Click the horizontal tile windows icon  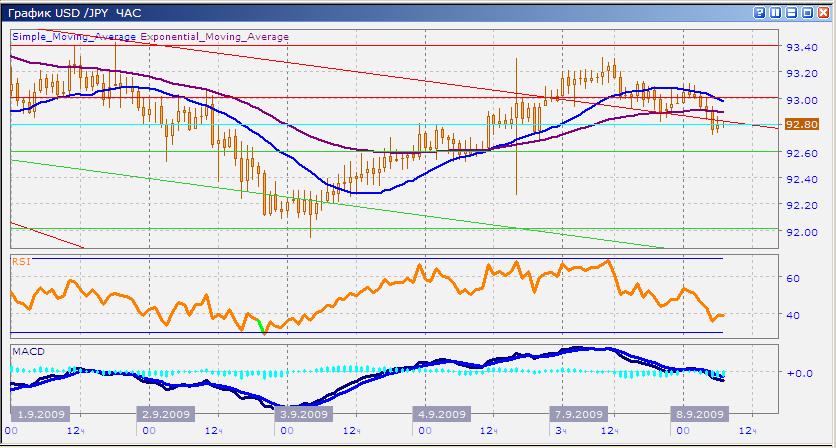[792, 12]
